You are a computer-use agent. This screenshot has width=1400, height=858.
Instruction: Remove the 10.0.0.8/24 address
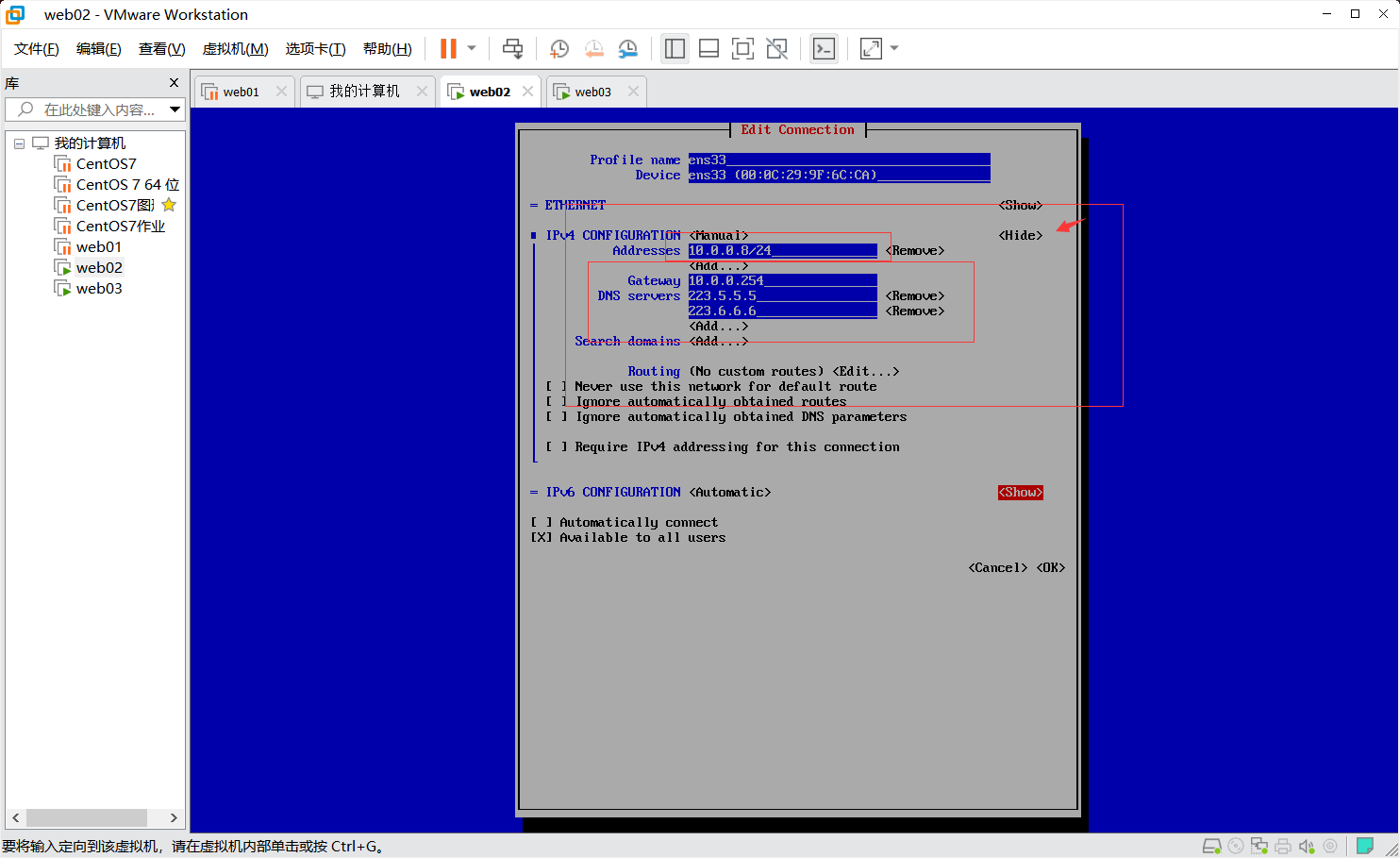click(915, 250)
